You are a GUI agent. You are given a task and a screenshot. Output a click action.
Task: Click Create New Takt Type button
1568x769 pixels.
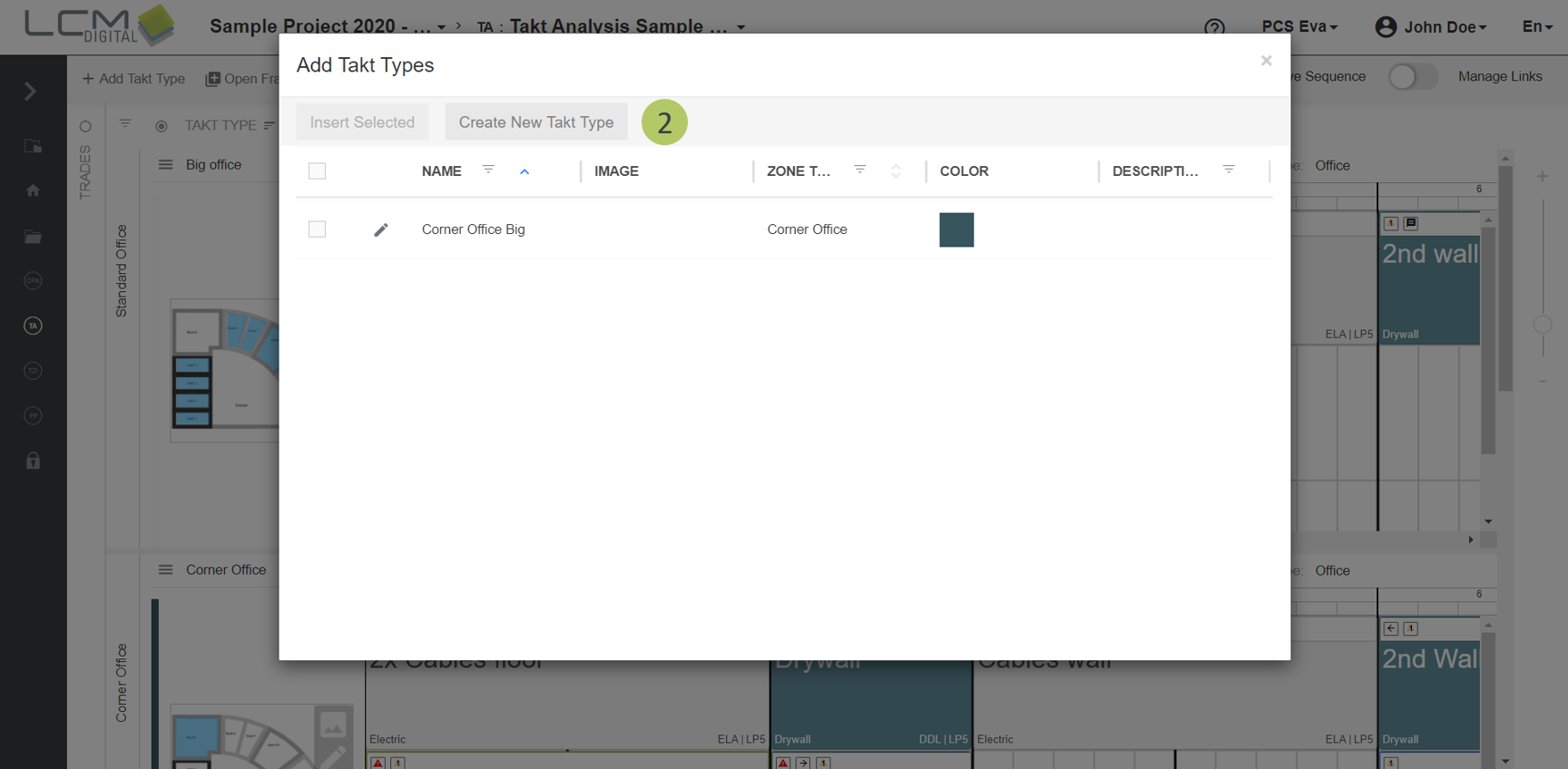[x=535, y=122]
